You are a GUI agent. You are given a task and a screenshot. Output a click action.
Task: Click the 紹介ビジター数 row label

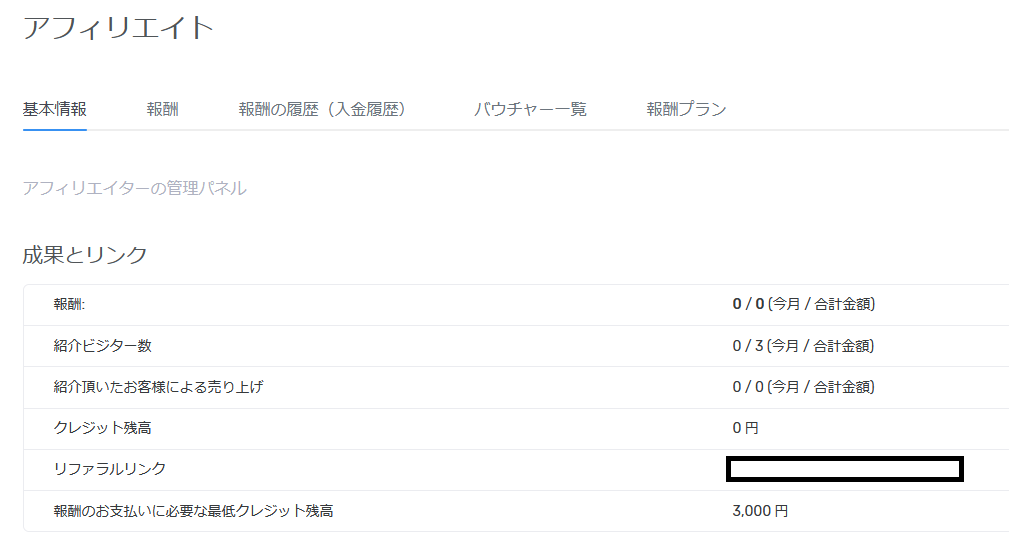(x=103, y=346)
